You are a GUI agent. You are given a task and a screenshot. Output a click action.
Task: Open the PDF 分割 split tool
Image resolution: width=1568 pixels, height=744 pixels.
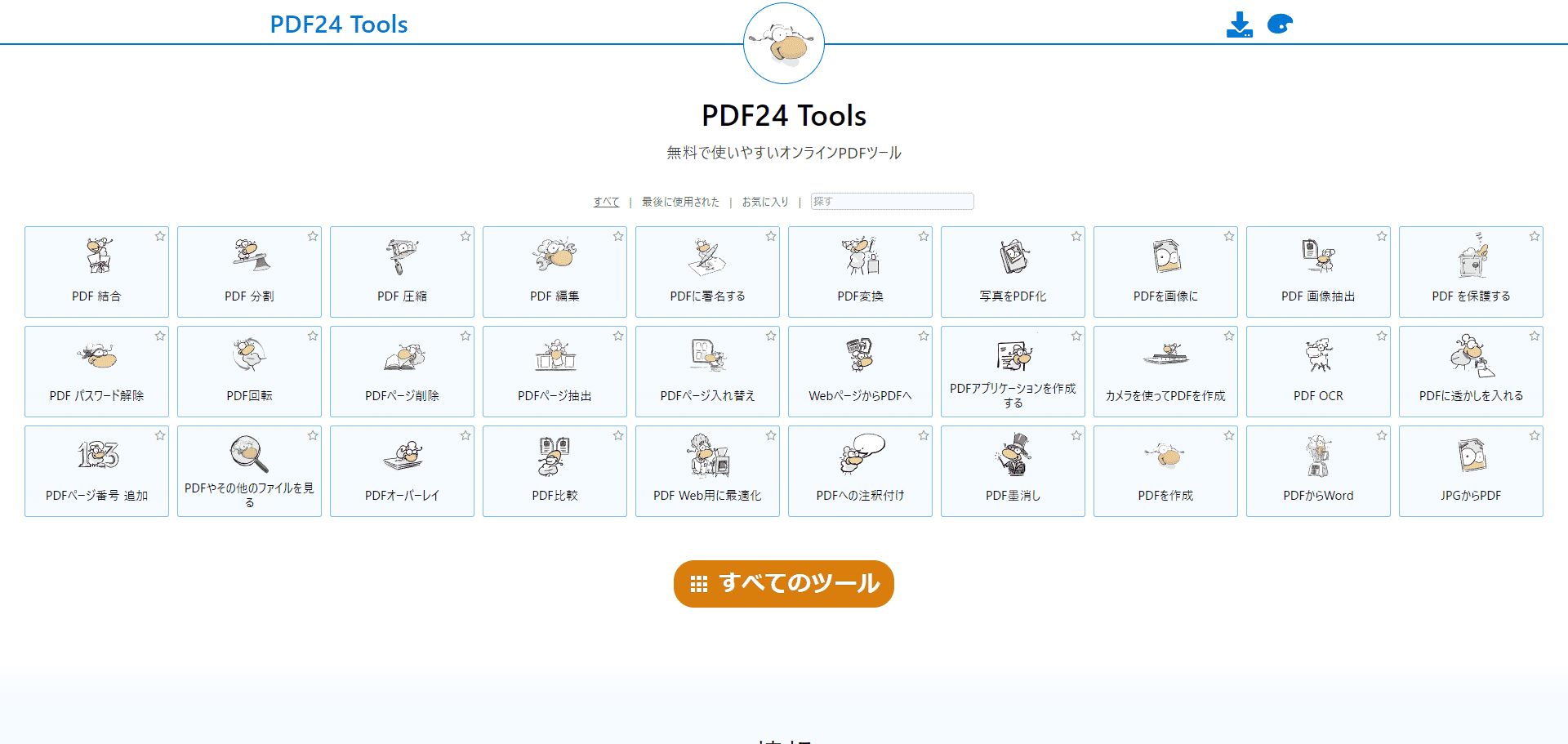pos(249,272)
